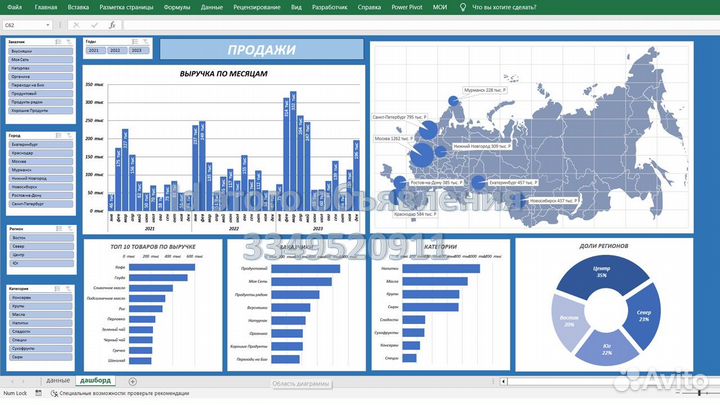Toggle Сладости in the Категория slicer
The width and height of the screenshot is (720, 405).
pyautogui.click(x=40, y=332)
